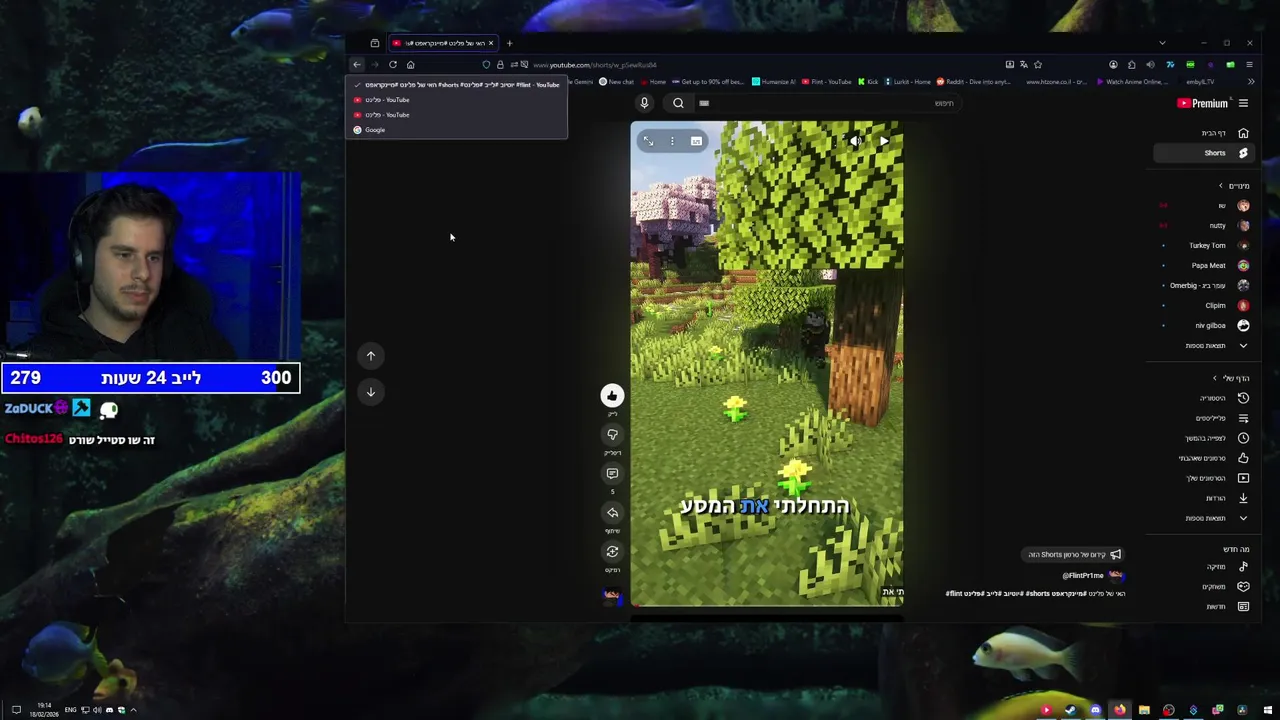Expand show more under the You section
This screenshot has height=720, width=1280.
tap(1205, 518)
